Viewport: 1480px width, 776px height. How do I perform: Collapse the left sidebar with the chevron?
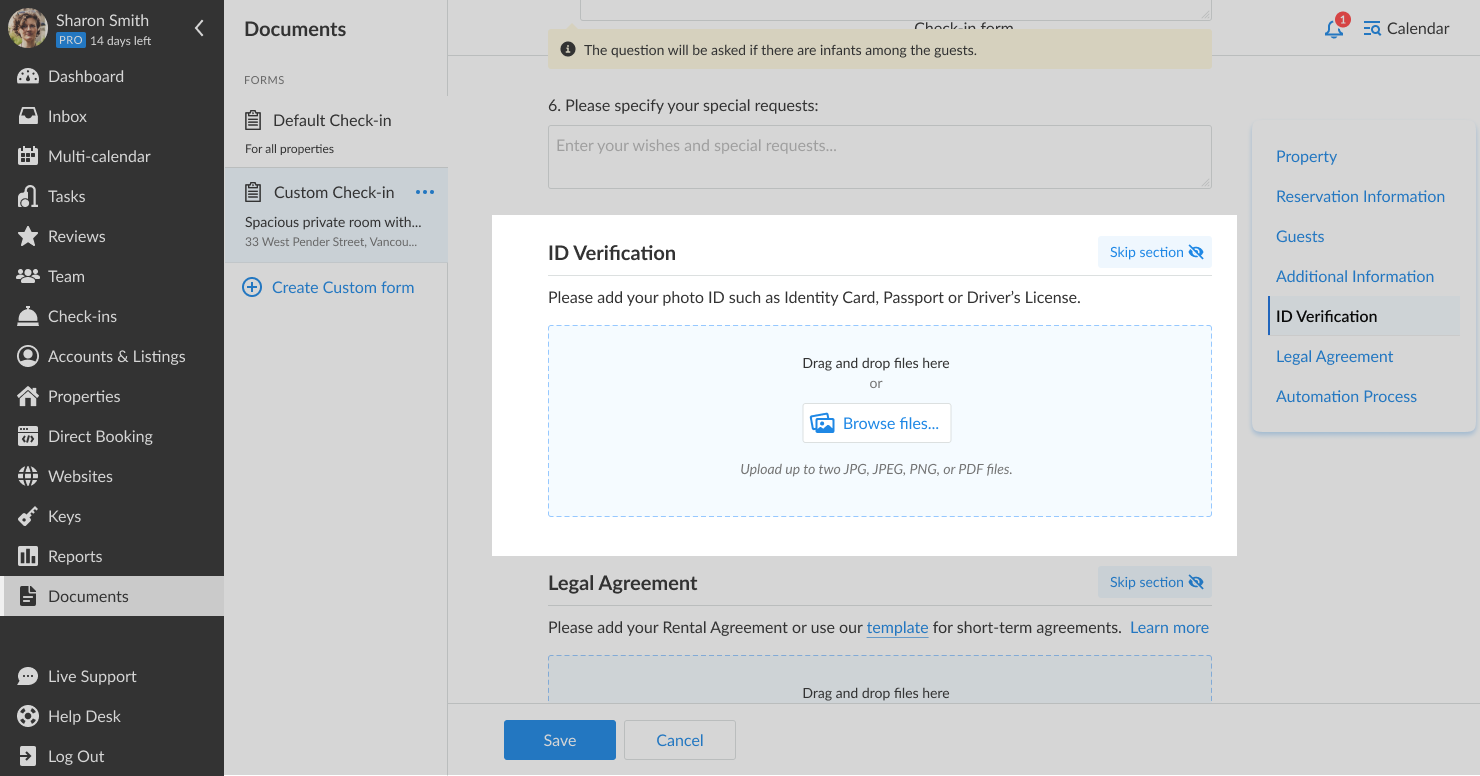coord(199,29)
